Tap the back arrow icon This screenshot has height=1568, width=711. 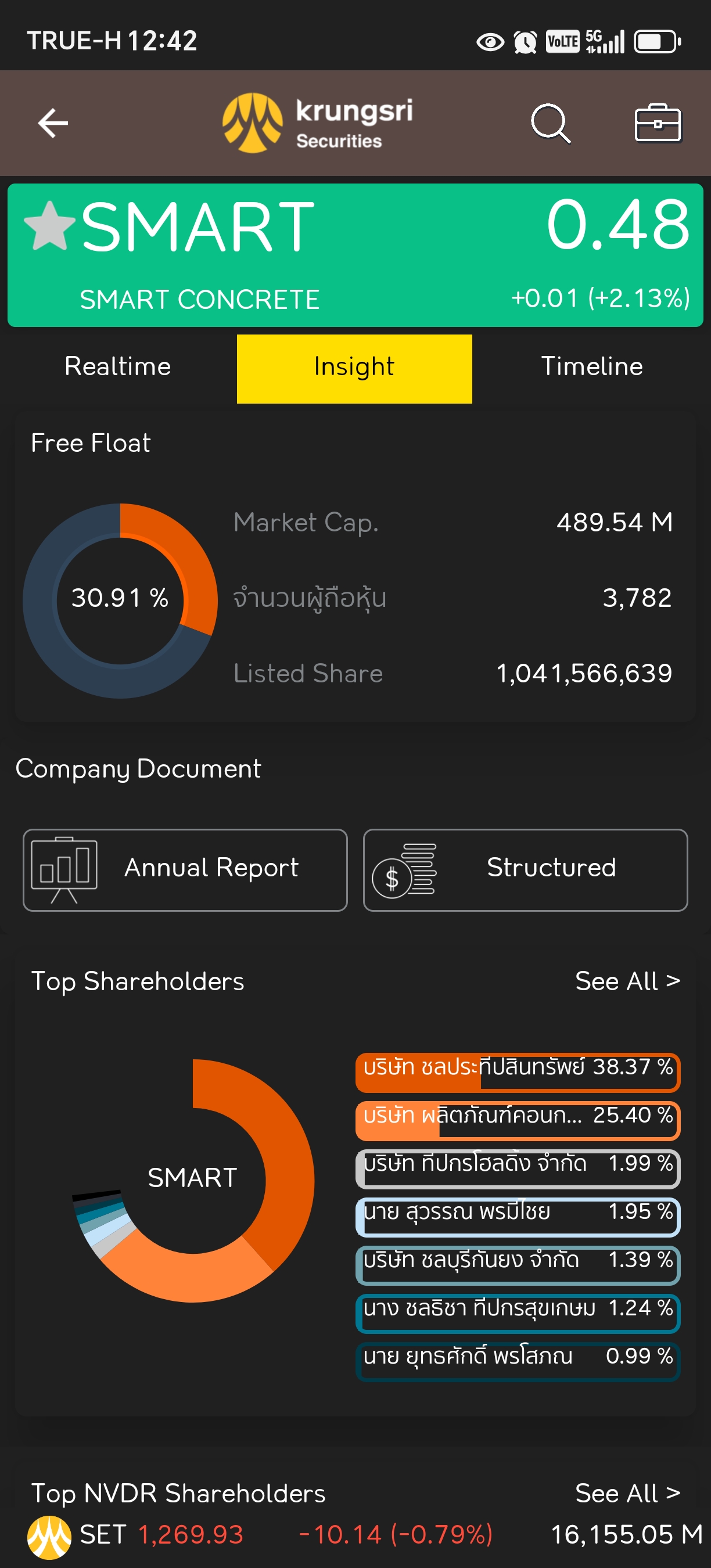pyautogui.click(x=53, y=123)
